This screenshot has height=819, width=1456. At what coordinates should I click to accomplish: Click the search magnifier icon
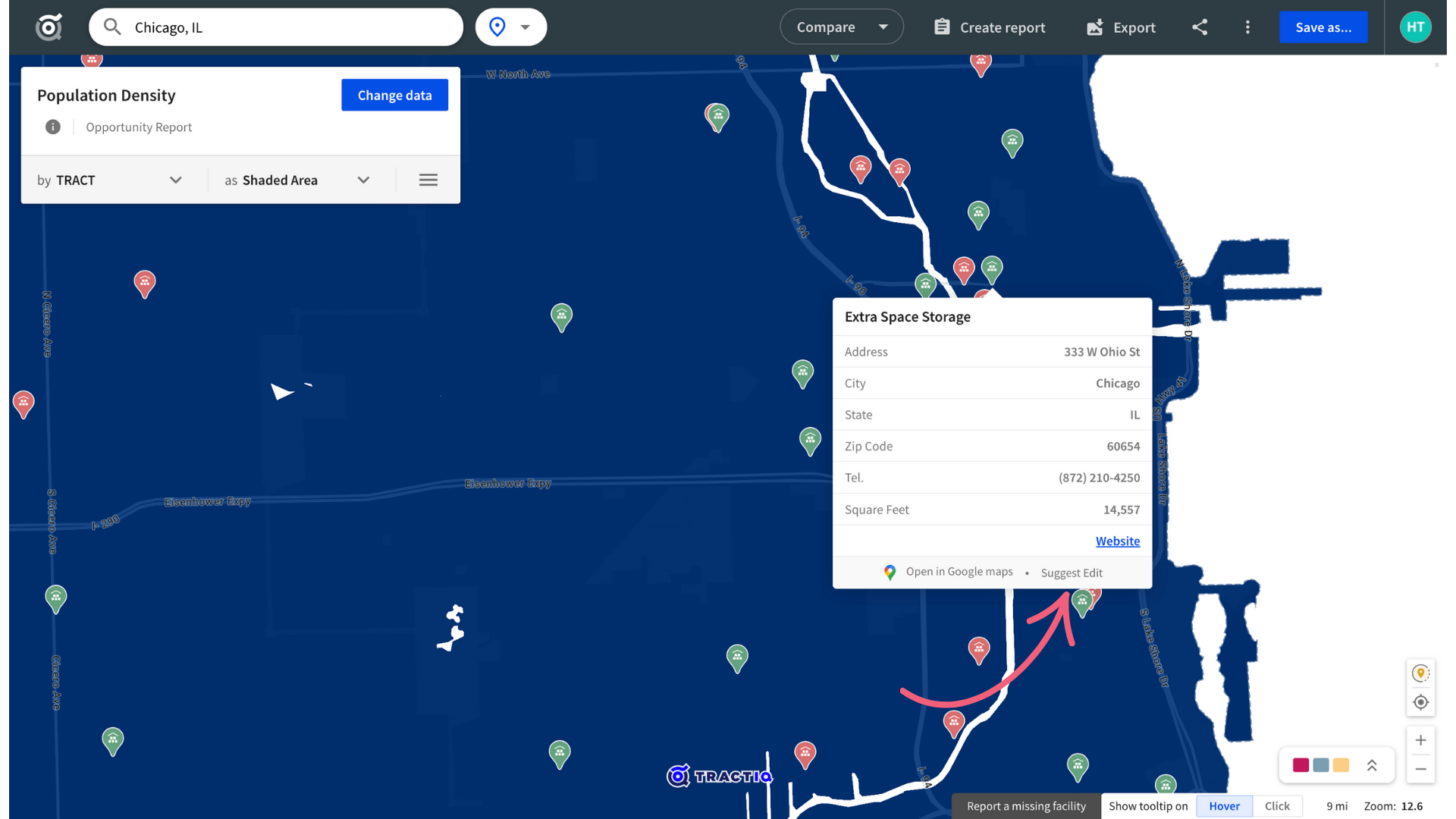point(112,27)
